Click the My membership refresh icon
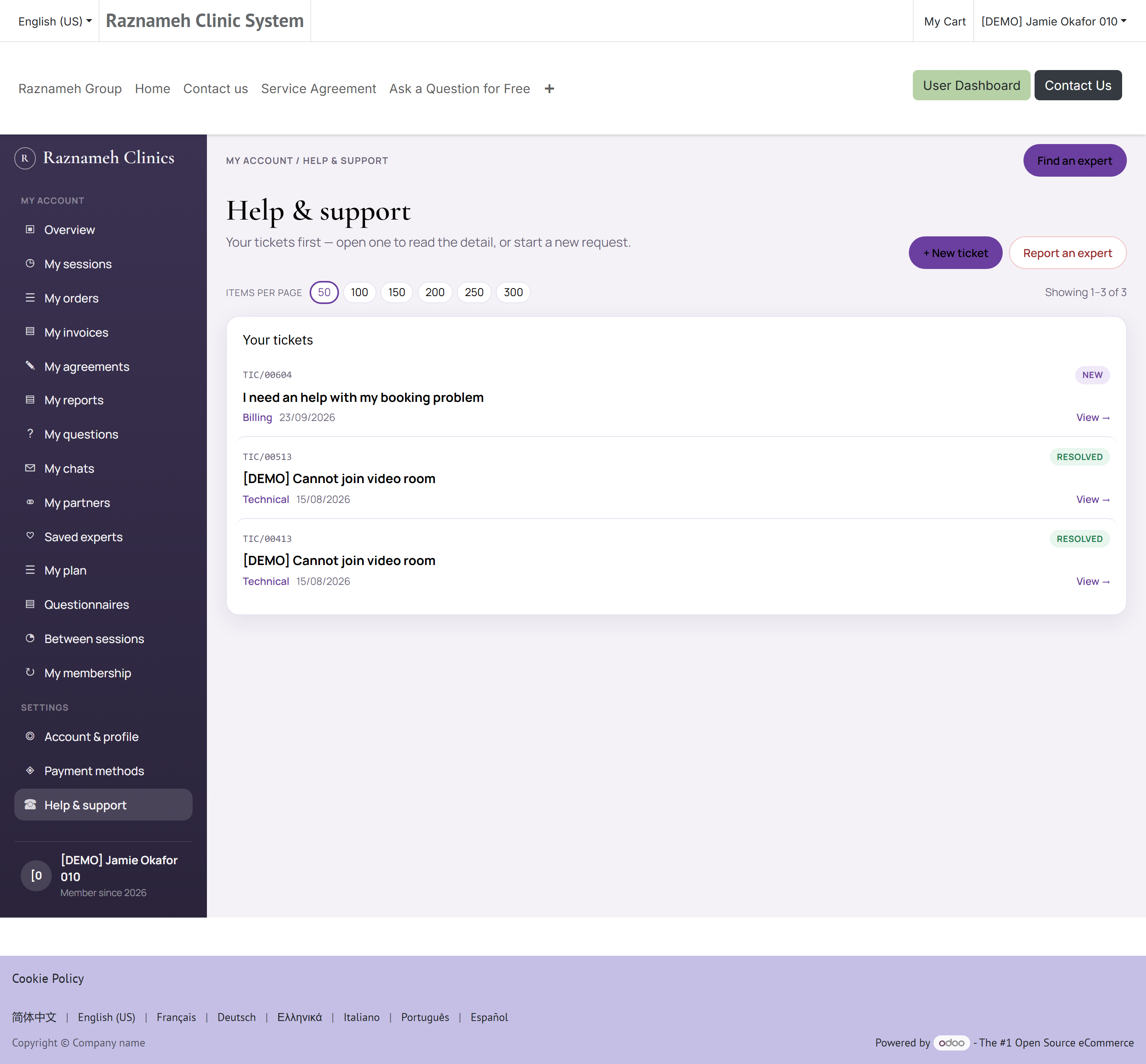 [30, 672]
